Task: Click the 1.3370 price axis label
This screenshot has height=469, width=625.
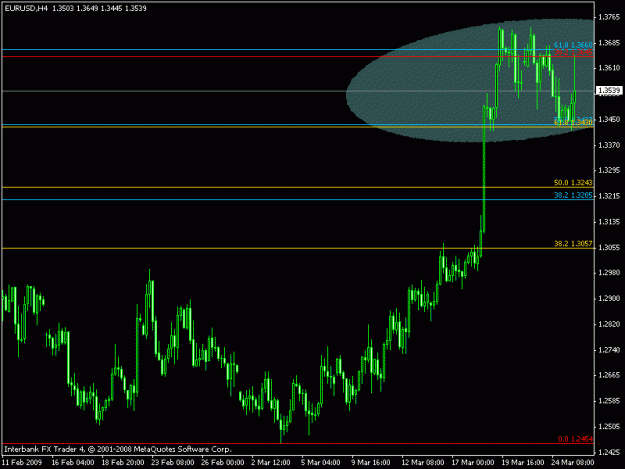Action: pos(609,145)
